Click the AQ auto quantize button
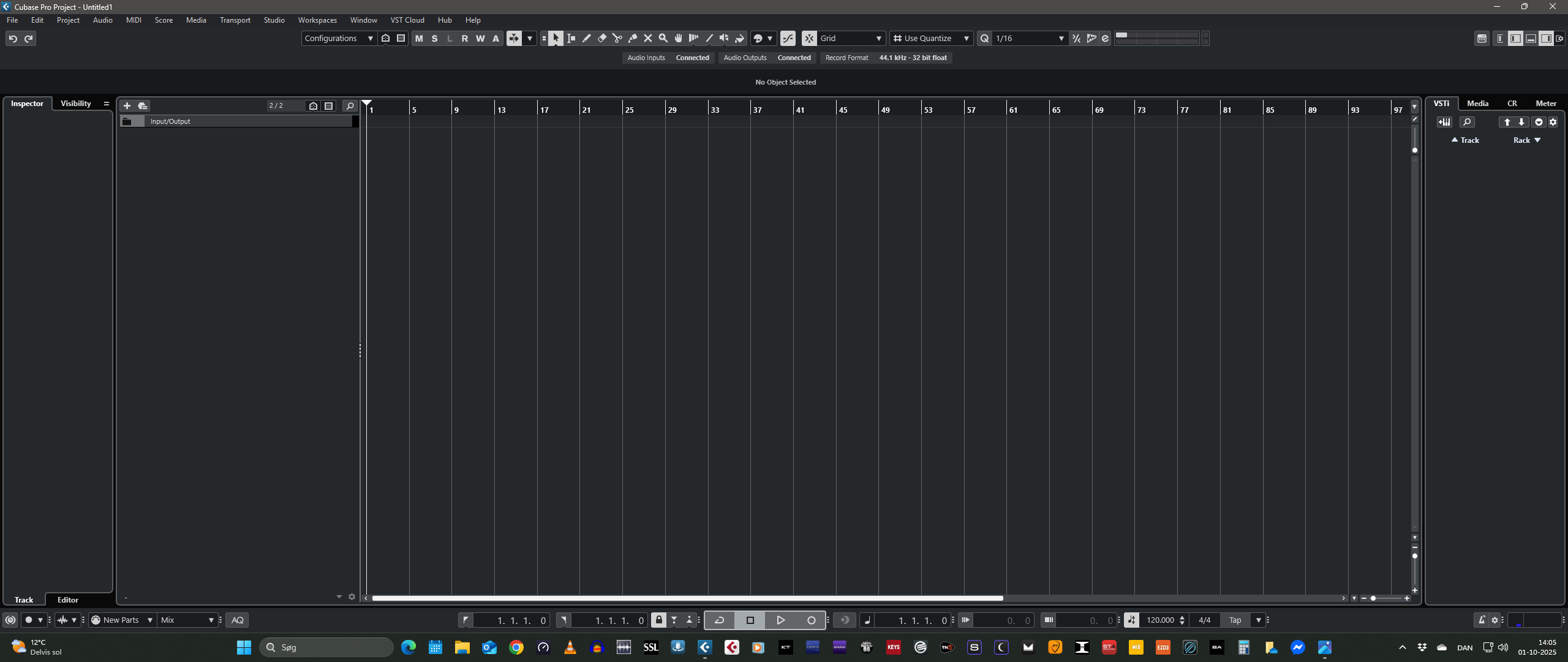This screenshot has height=662, width=1568. pos(238,620)
